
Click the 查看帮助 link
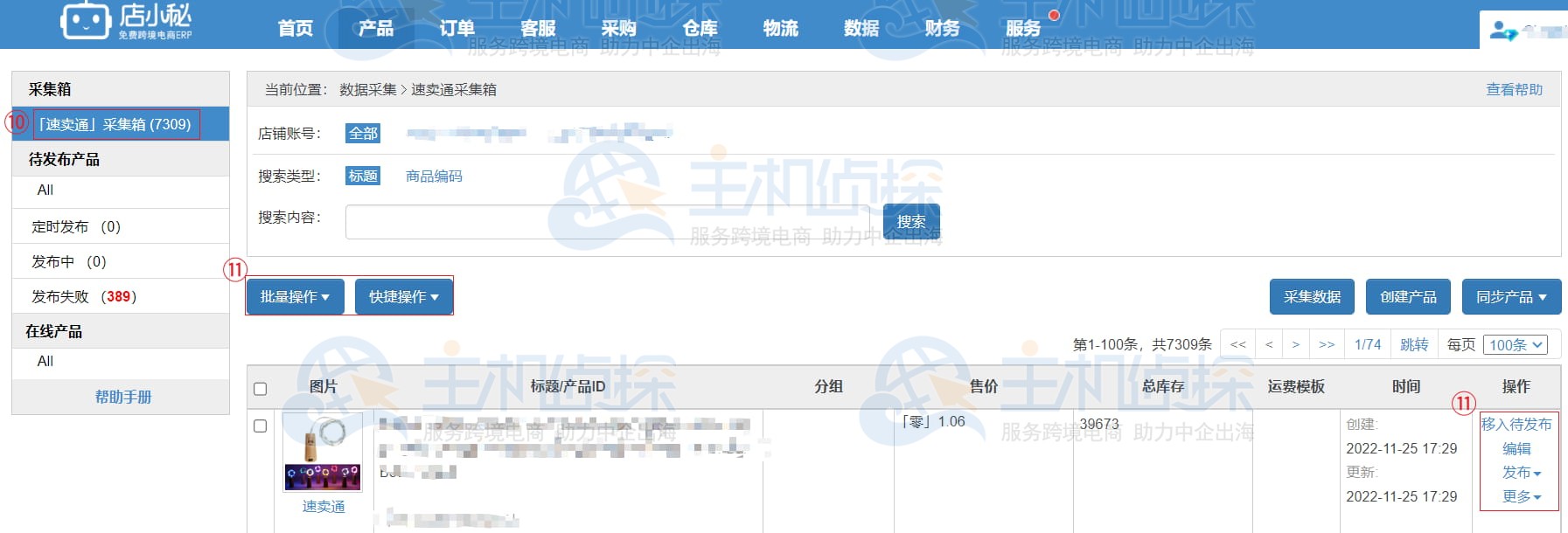1515,89
